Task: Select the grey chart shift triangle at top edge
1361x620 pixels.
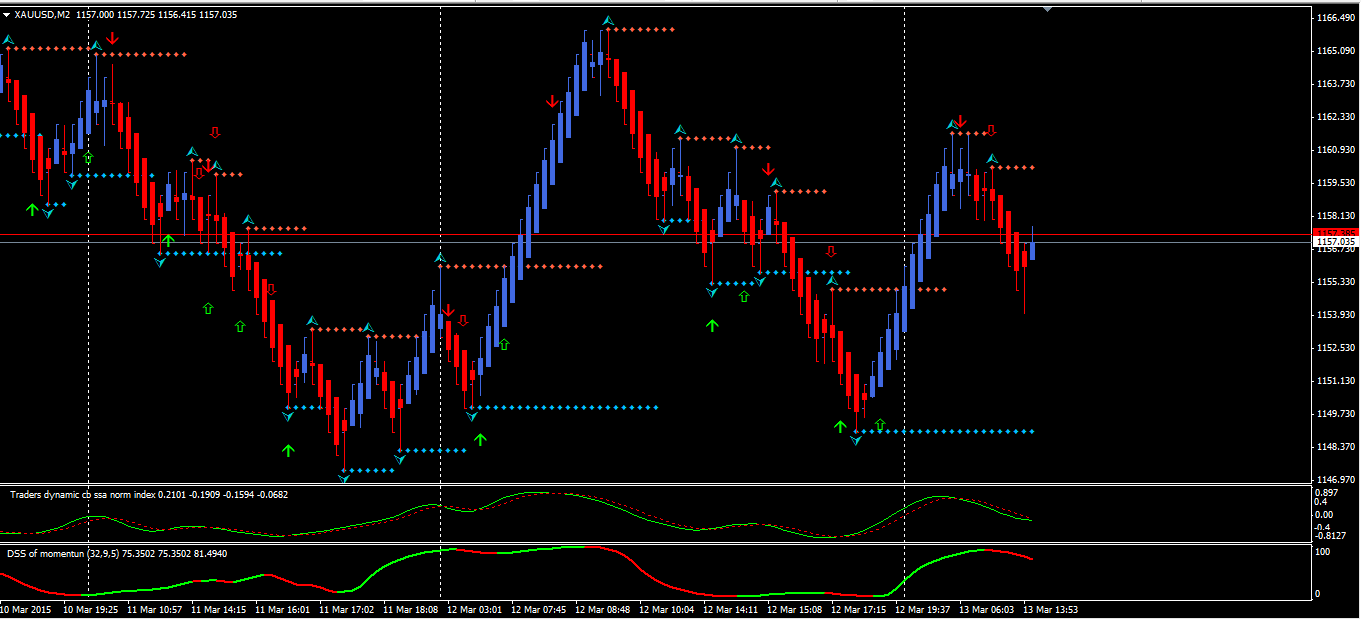Action: (x=1047, y=9)
